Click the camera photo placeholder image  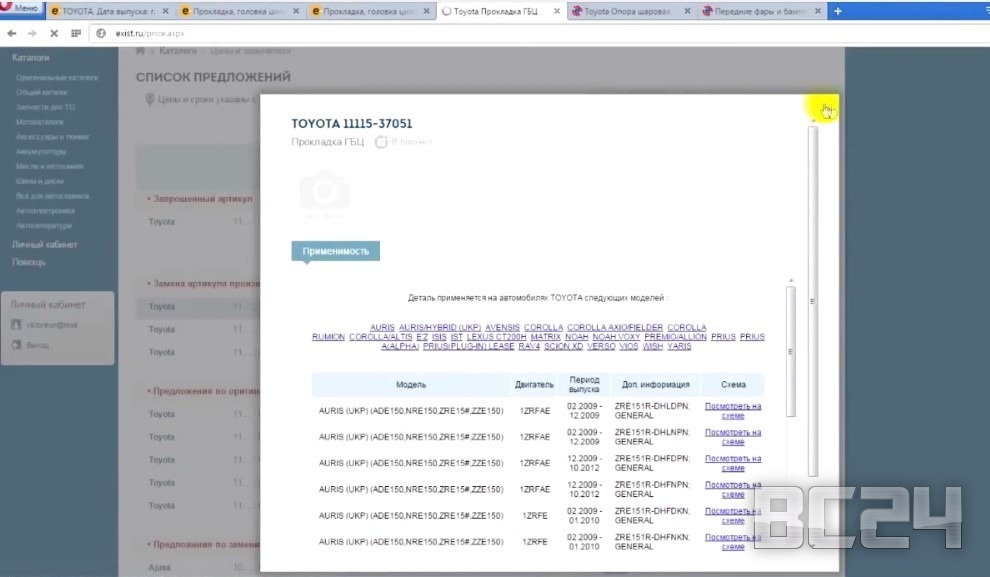click(x=325, y=192)
